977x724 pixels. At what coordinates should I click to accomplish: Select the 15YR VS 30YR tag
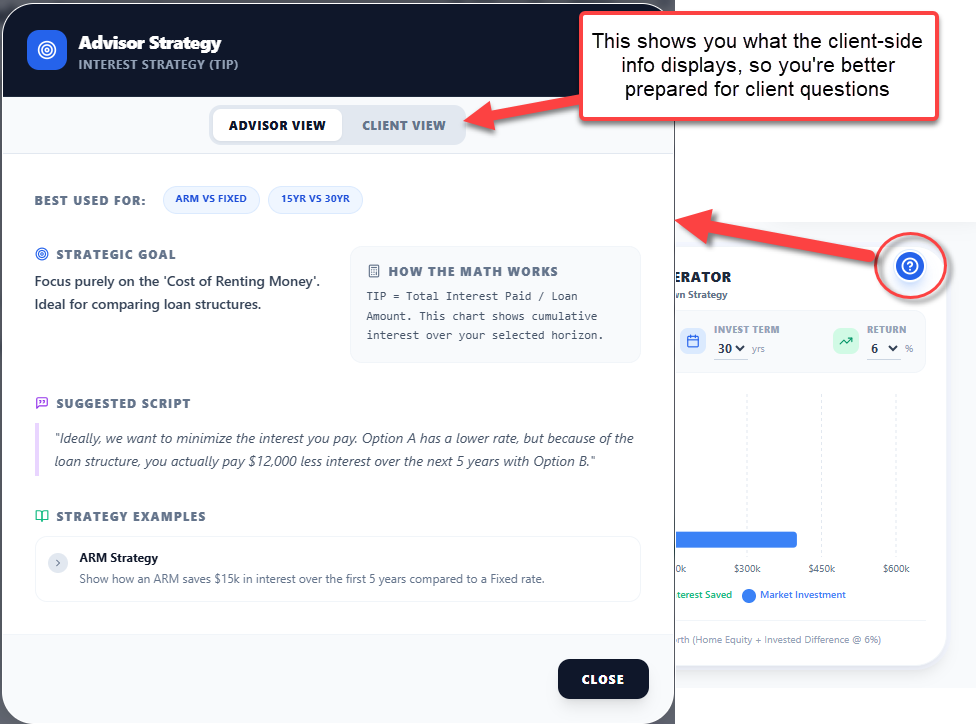[315, 199]
